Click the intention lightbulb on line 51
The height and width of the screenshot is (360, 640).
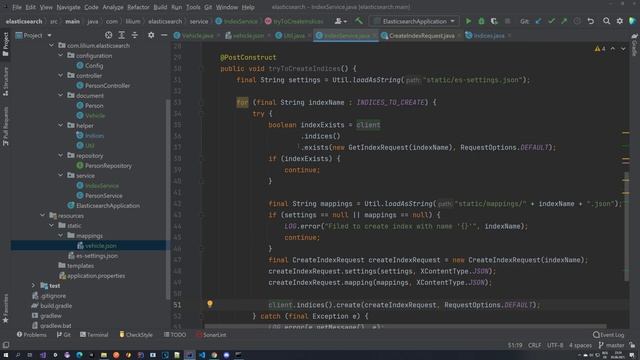(x=210, y=304)
